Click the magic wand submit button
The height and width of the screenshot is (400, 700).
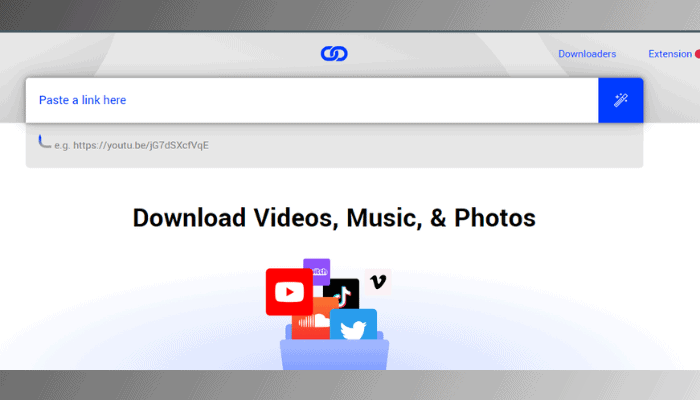pyautogui.click(x=621, y=100)
